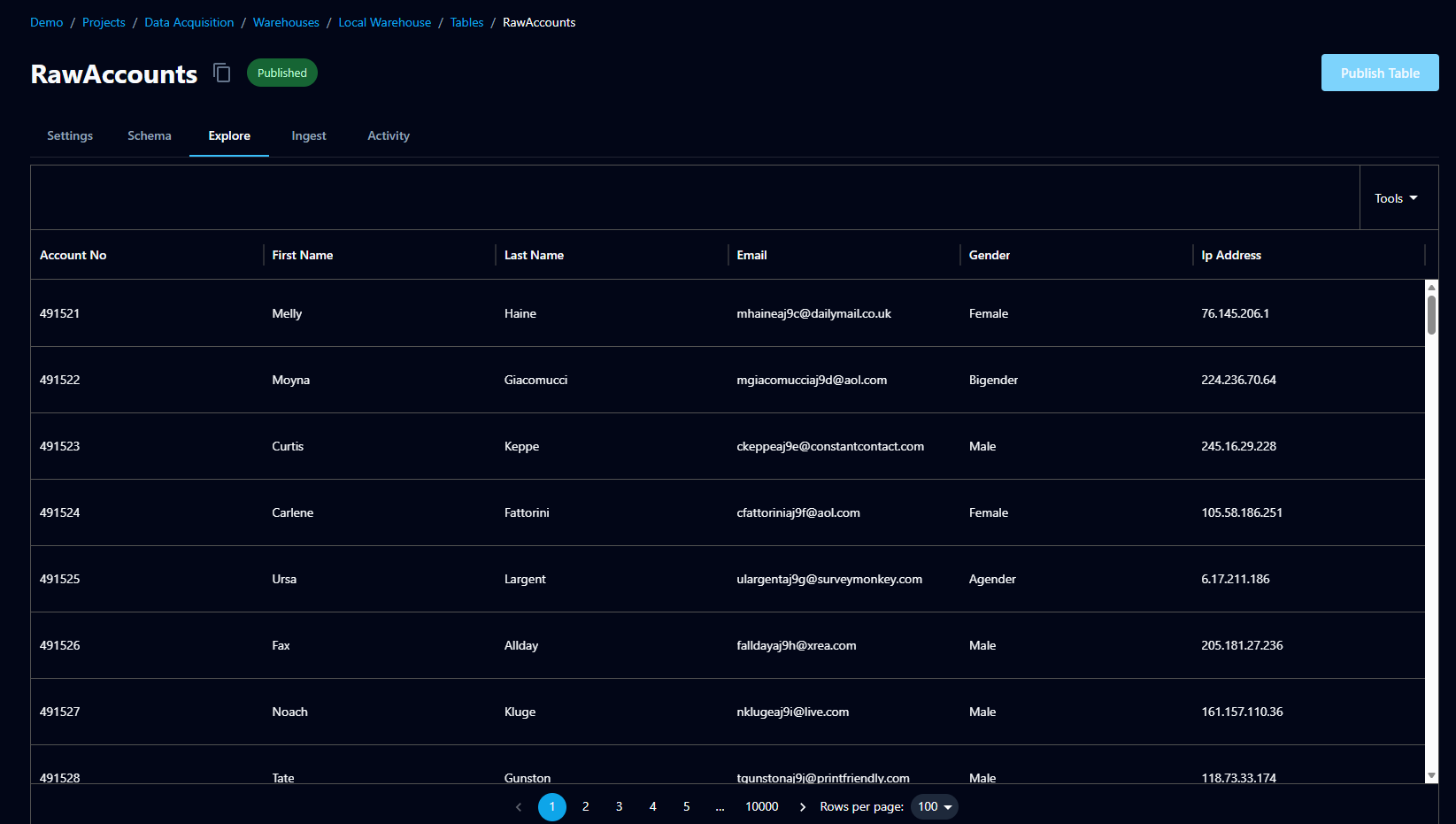1456x824 pixels.
Task: Go to page 3
Action: pyautogui.click(x=620, y=807)
